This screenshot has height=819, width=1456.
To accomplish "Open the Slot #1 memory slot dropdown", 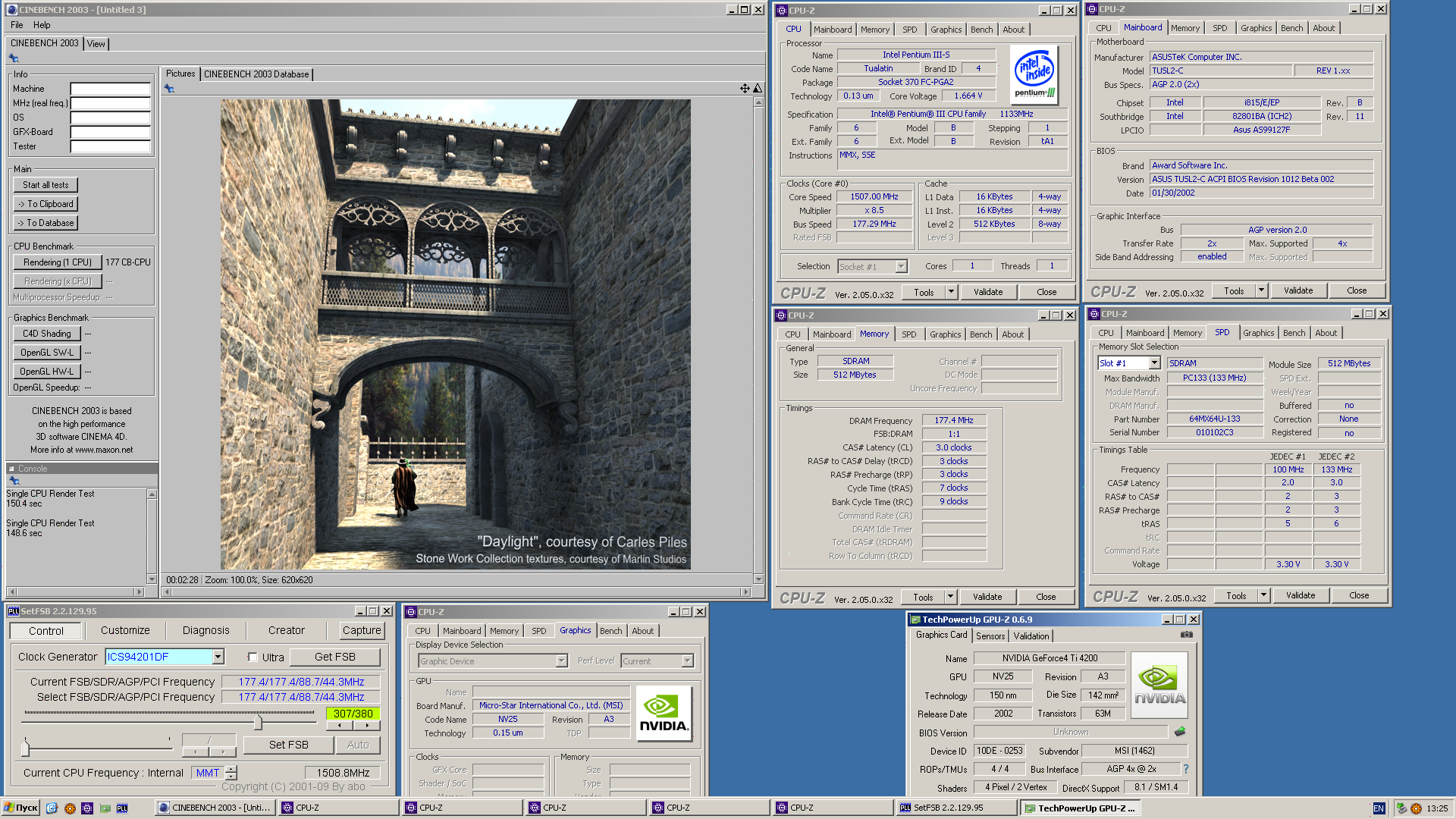I will (x=1154, y=363).
